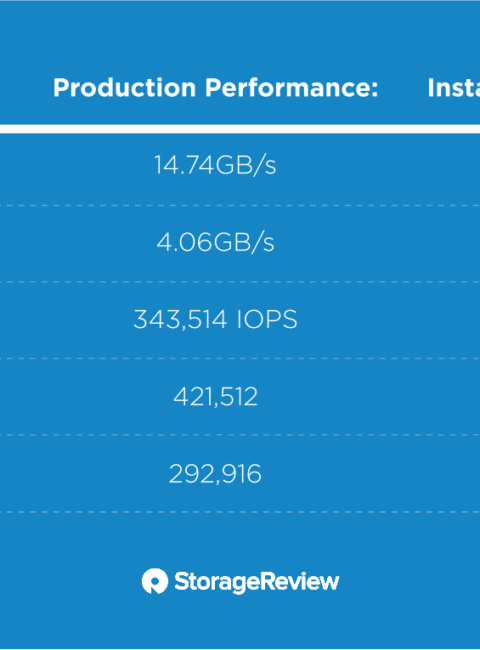Viewport: 480px width, 650px height.
Task: Click the 421,512 value cell
Action: [215, 396]
